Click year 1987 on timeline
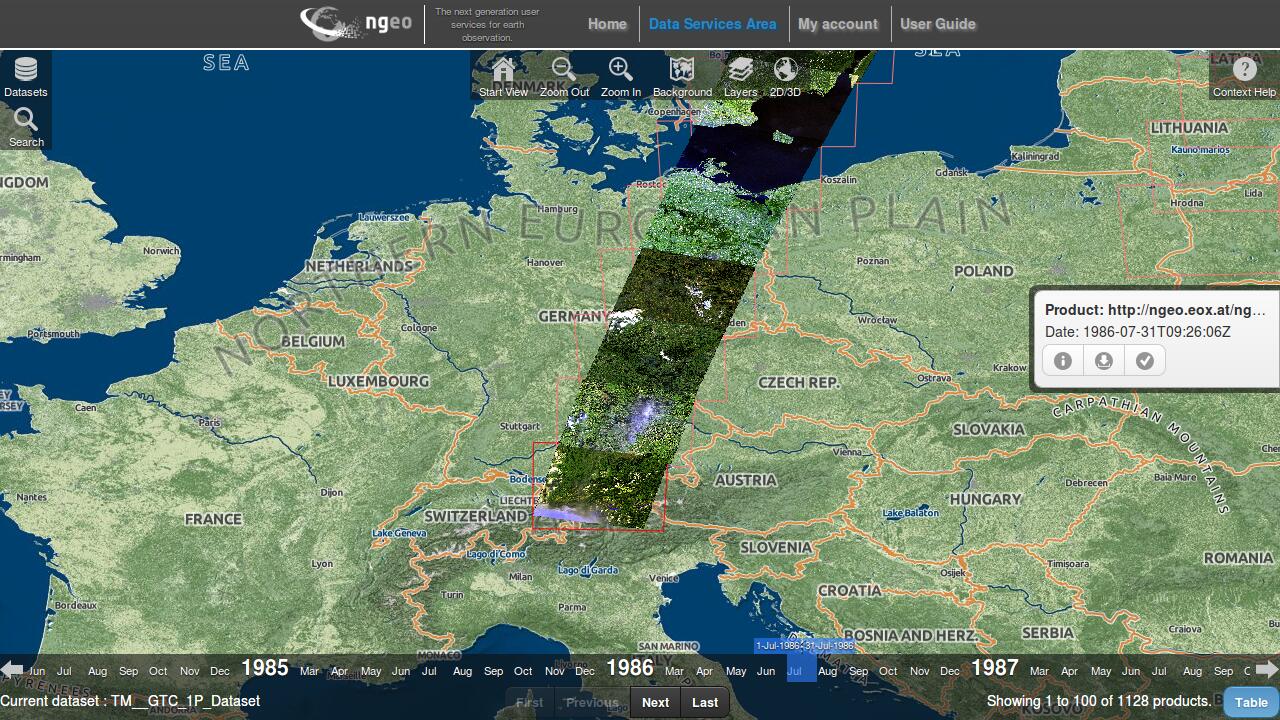 (995, 668)
